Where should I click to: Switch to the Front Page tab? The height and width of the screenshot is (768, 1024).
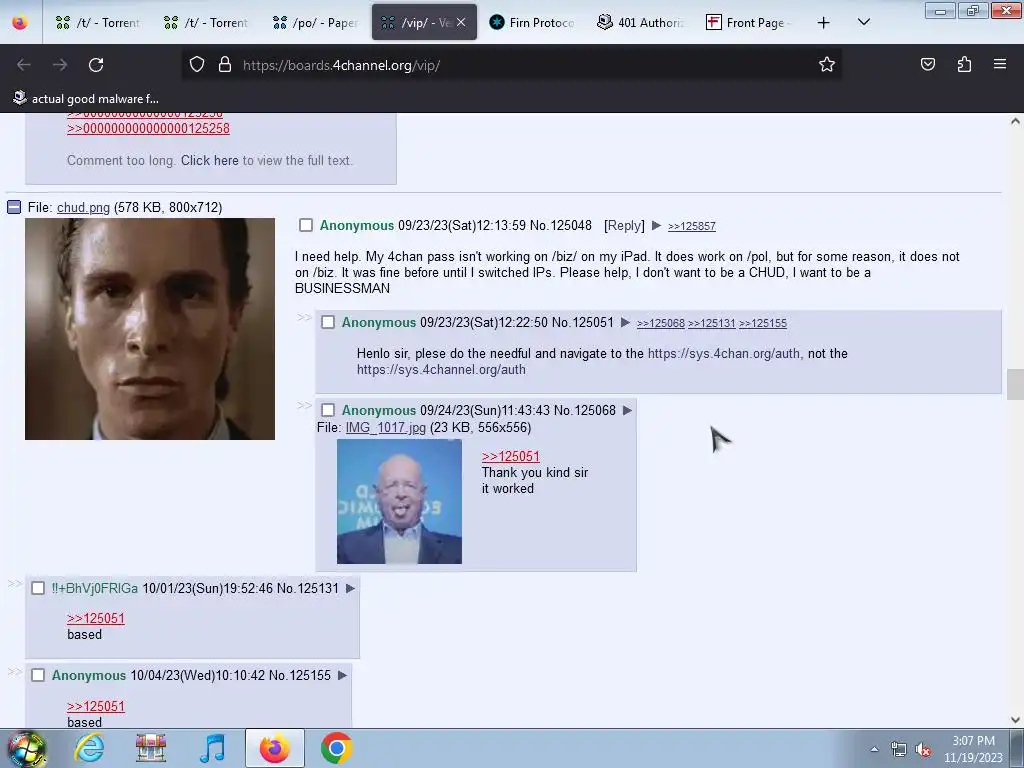pos(749,23)
